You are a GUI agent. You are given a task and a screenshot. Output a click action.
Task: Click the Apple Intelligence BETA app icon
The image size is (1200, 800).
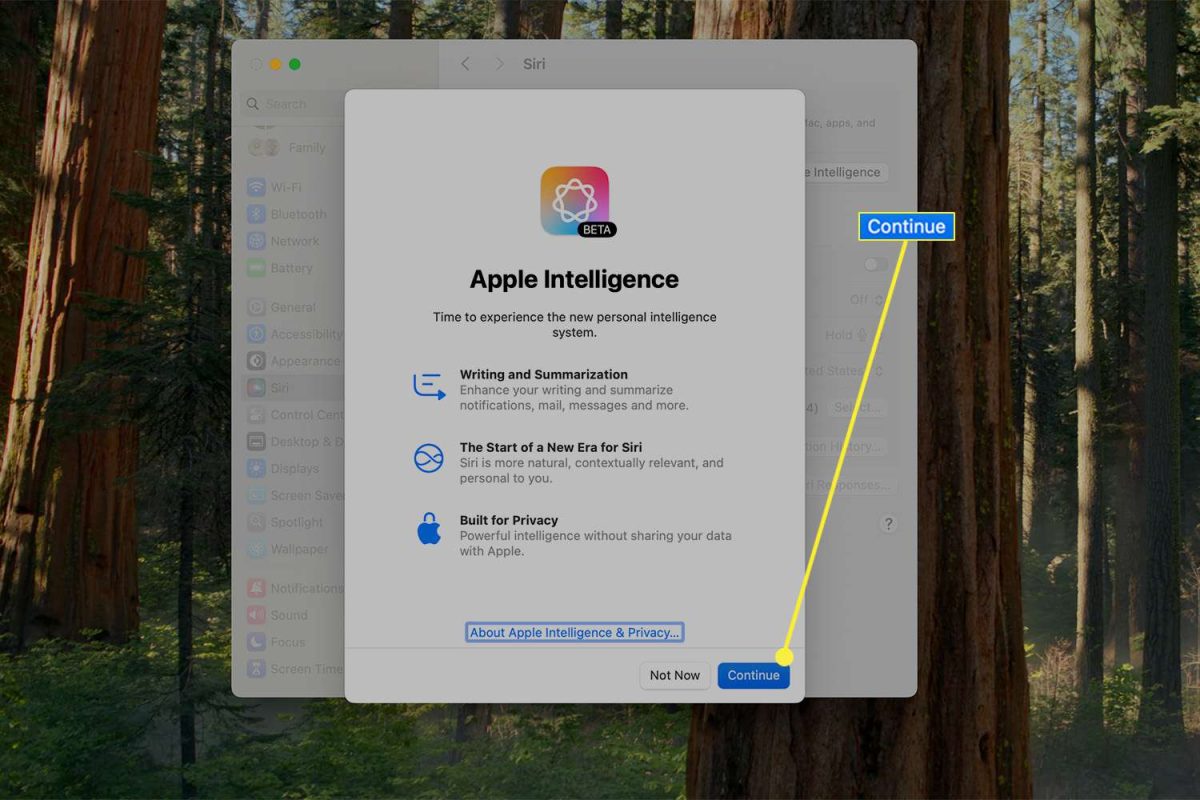[575, 201]
